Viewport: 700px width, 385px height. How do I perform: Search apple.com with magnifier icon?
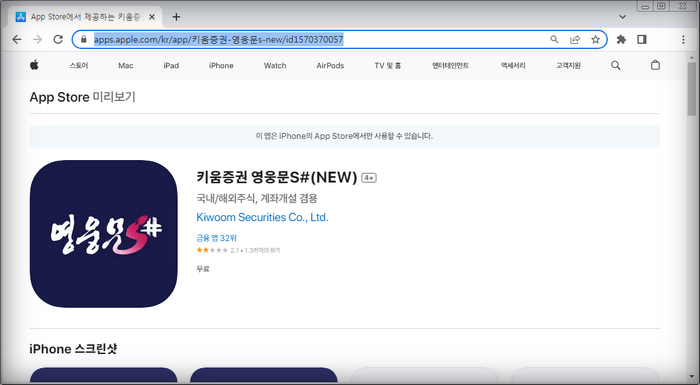pyautogui.click(x=616, y=66)
